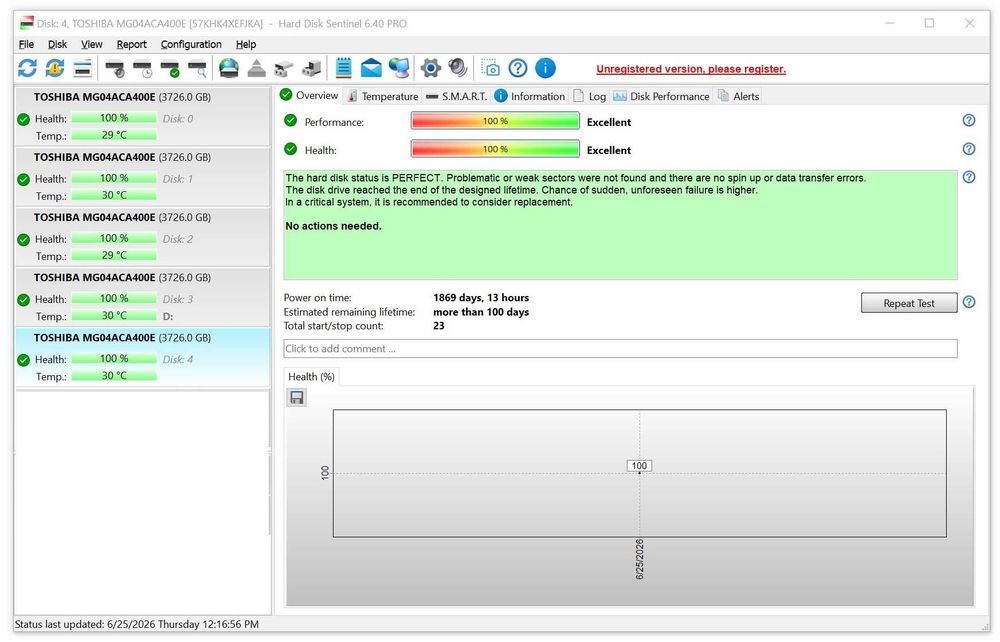1000x642 pixels.
Task: Switch to the Information tab
Action: pyautogui.click(x=530, y=96)
